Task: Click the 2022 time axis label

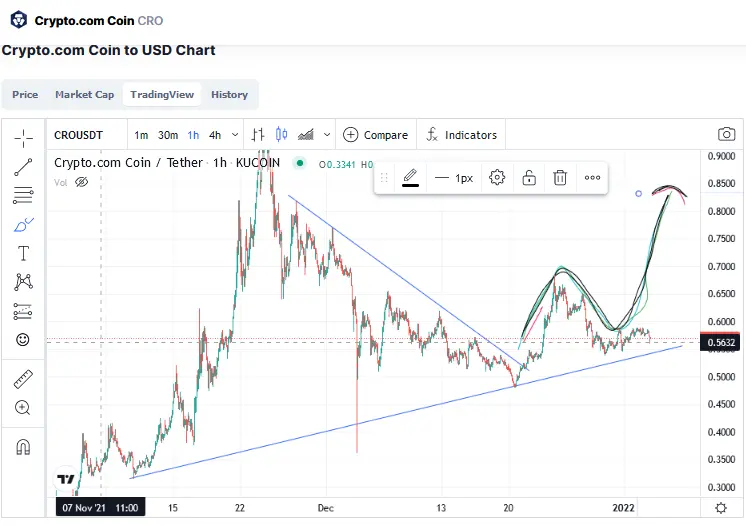Action: click(623, 508)
